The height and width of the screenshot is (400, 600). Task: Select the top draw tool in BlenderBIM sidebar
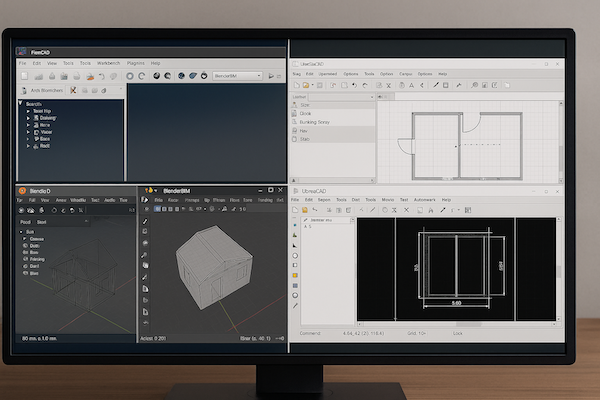(x=145, y=221)
